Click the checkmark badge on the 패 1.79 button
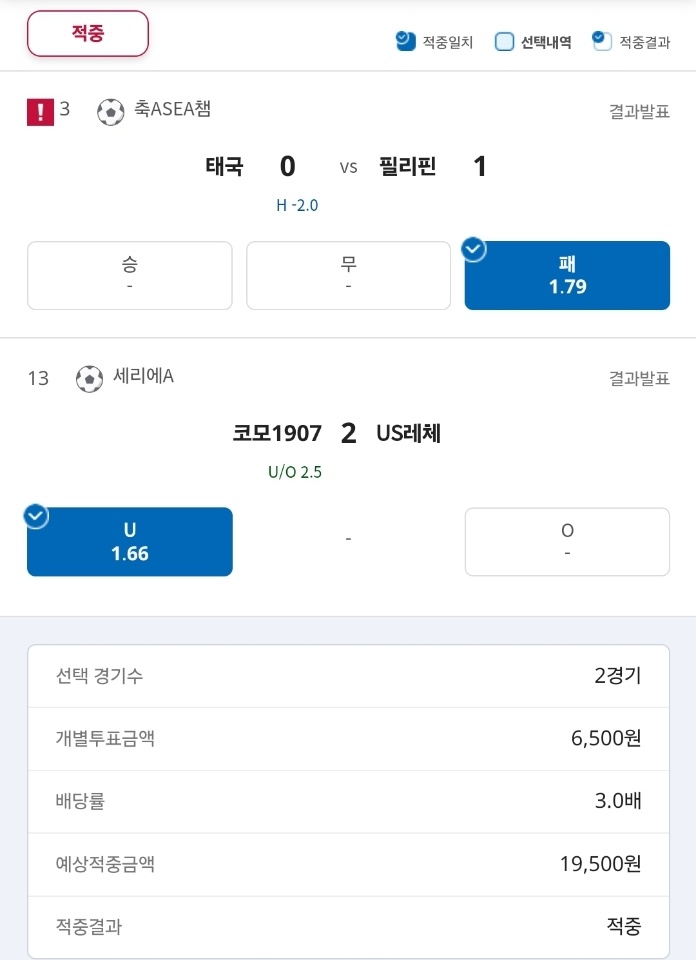Viewport: 696px width, 960px height. click(474, 249)
